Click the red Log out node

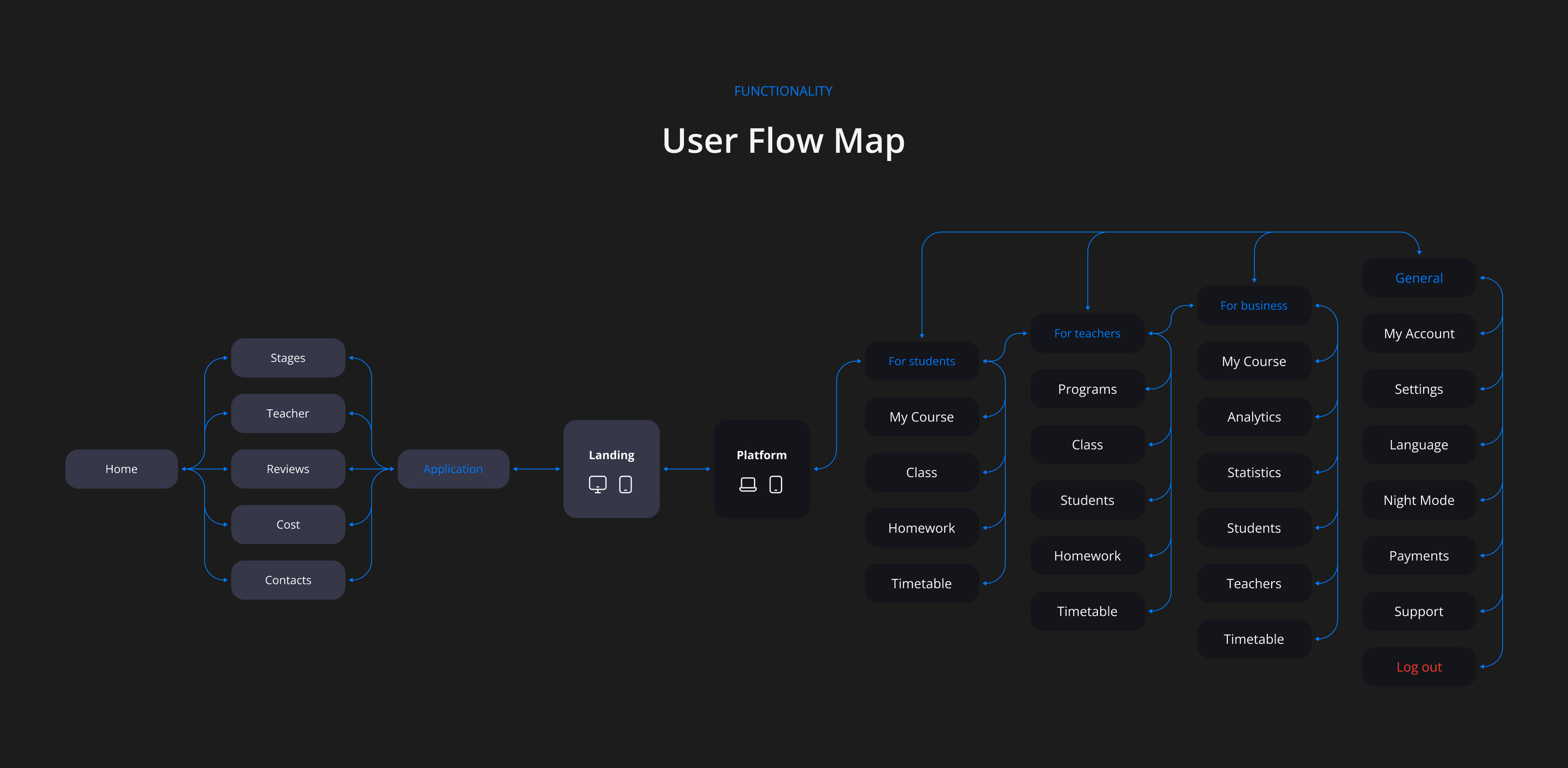tap(1419, 667)
